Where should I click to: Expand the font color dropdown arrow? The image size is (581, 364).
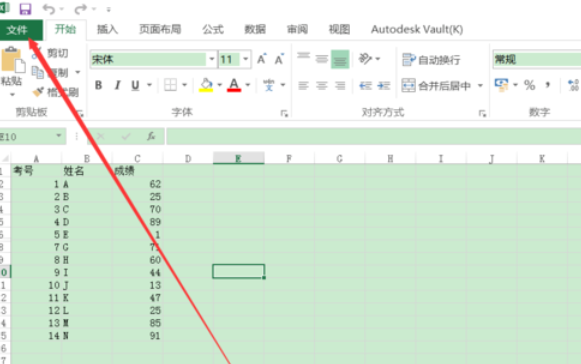point(248,85)
